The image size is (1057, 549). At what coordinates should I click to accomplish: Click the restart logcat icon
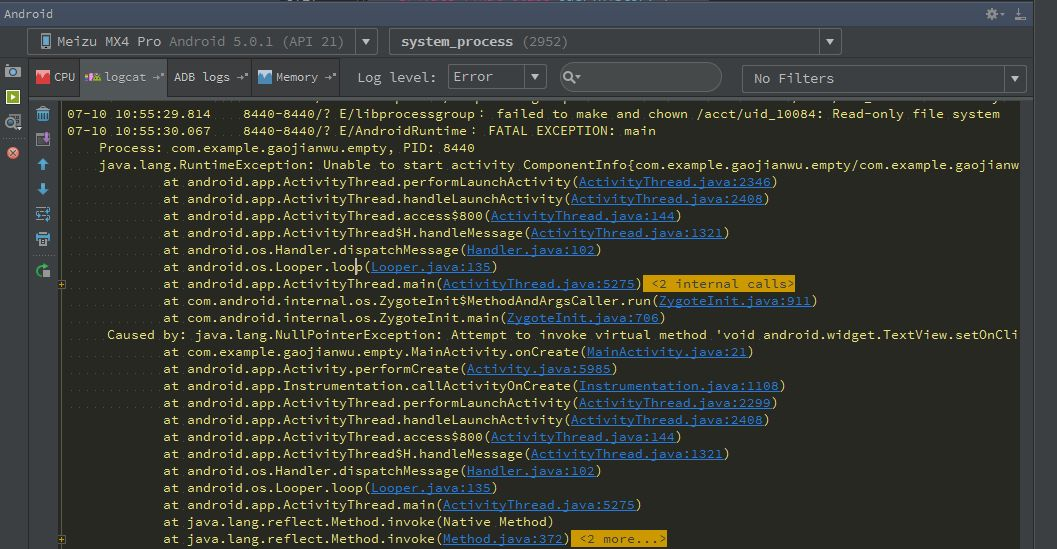click(x=43, y=270)
